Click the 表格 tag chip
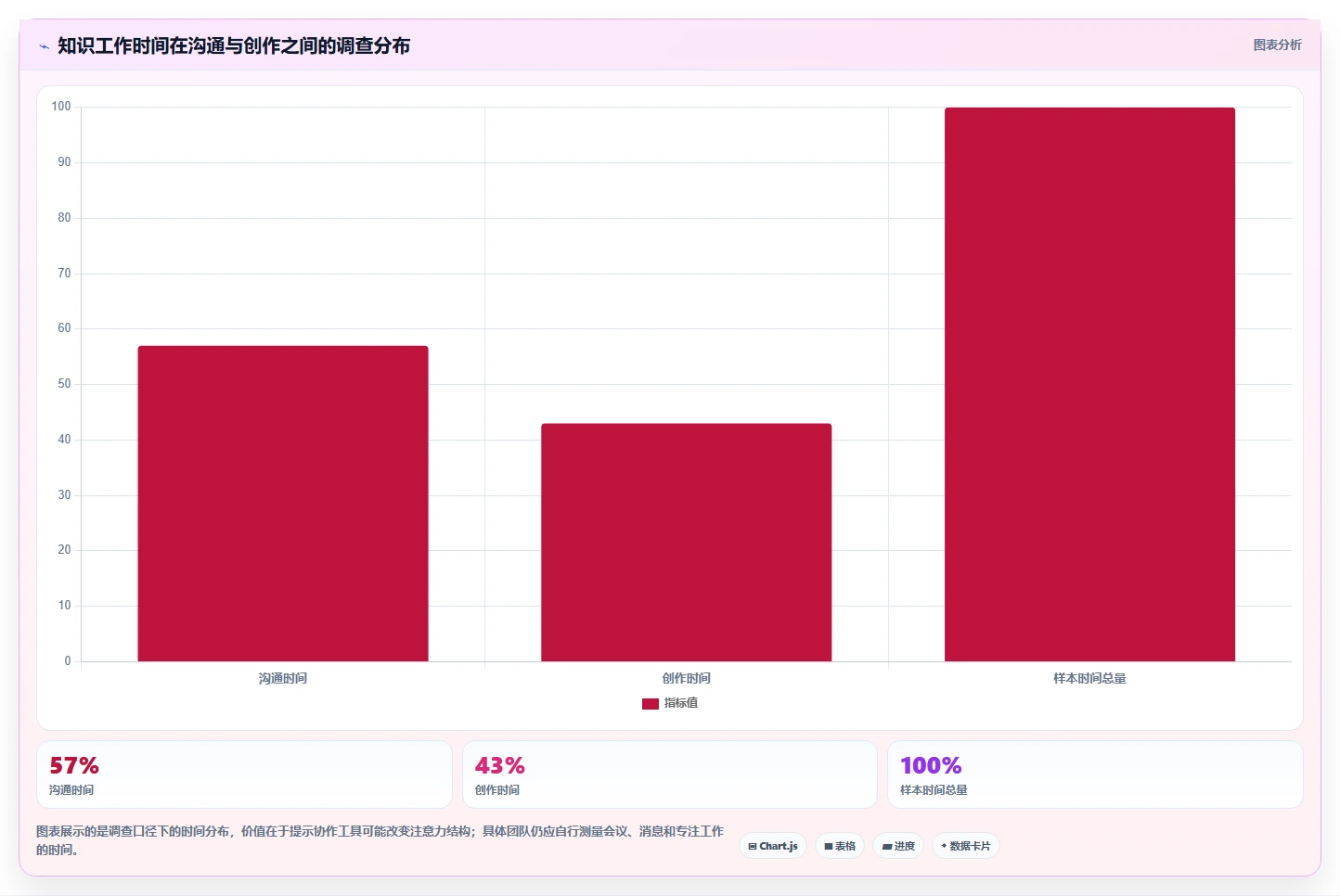Viewport: 1340px width, 896px height. point(840,846)
